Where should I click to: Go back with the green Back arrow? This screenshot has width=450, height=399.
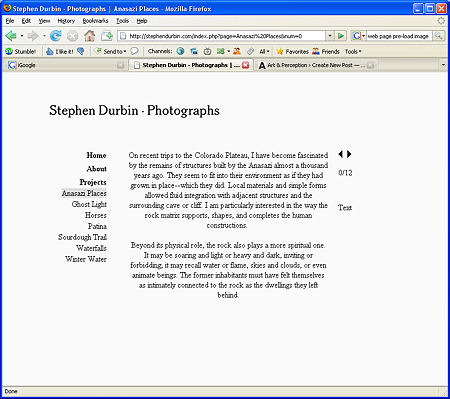point(11,36)
